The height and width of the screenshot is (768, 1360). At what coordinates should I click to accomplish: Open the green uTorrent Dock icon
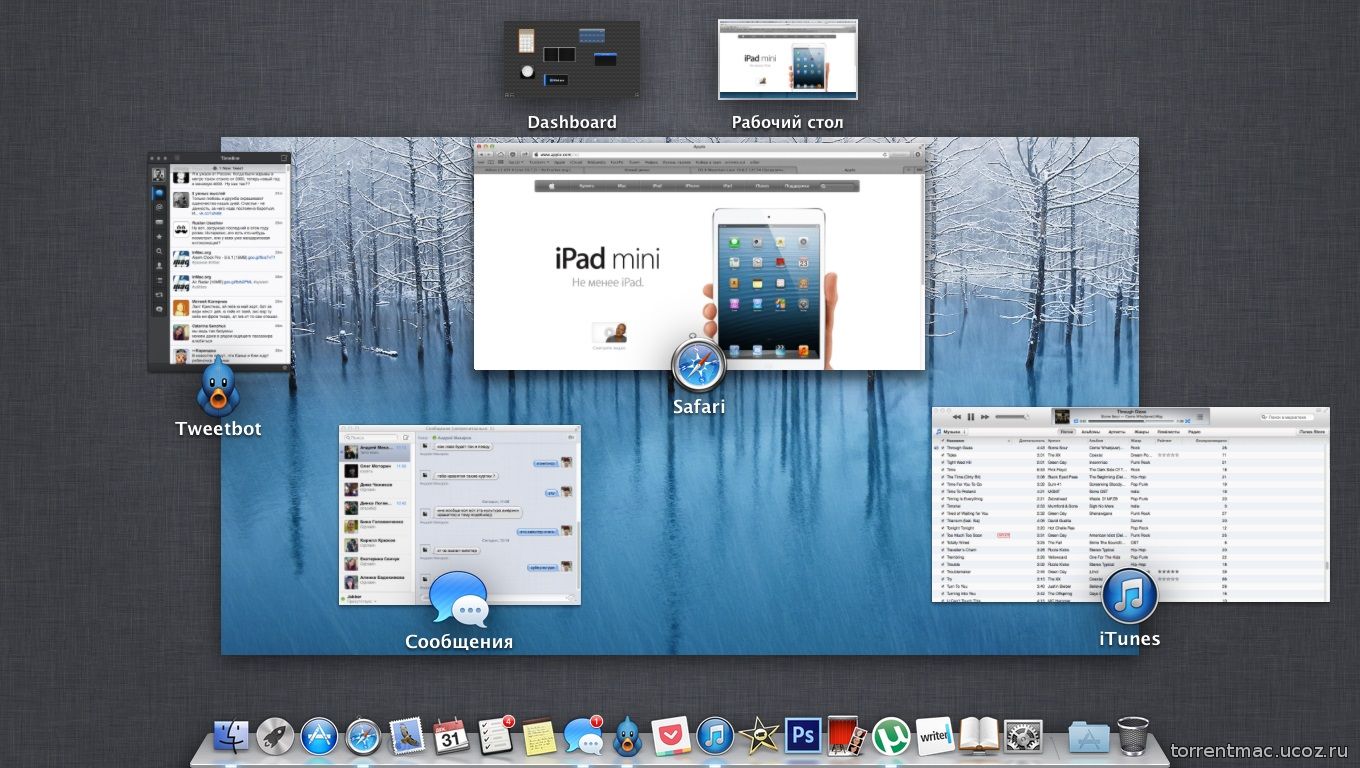click(x=890, y=736)
